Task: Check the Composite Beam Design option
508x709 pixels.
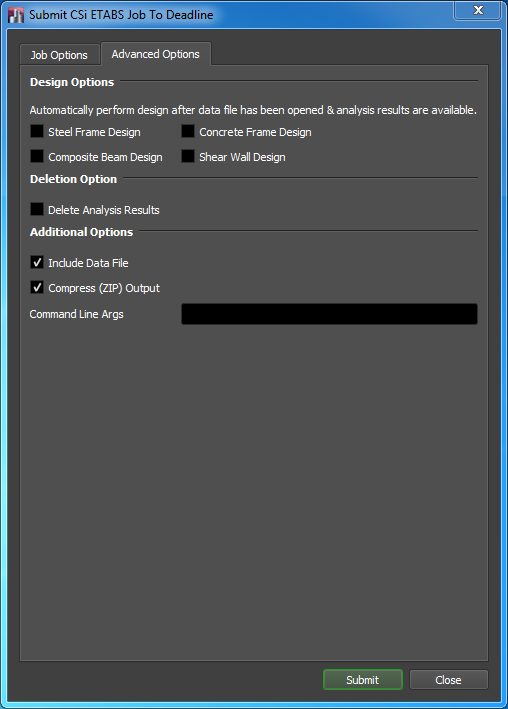Action: coord(37,156)
